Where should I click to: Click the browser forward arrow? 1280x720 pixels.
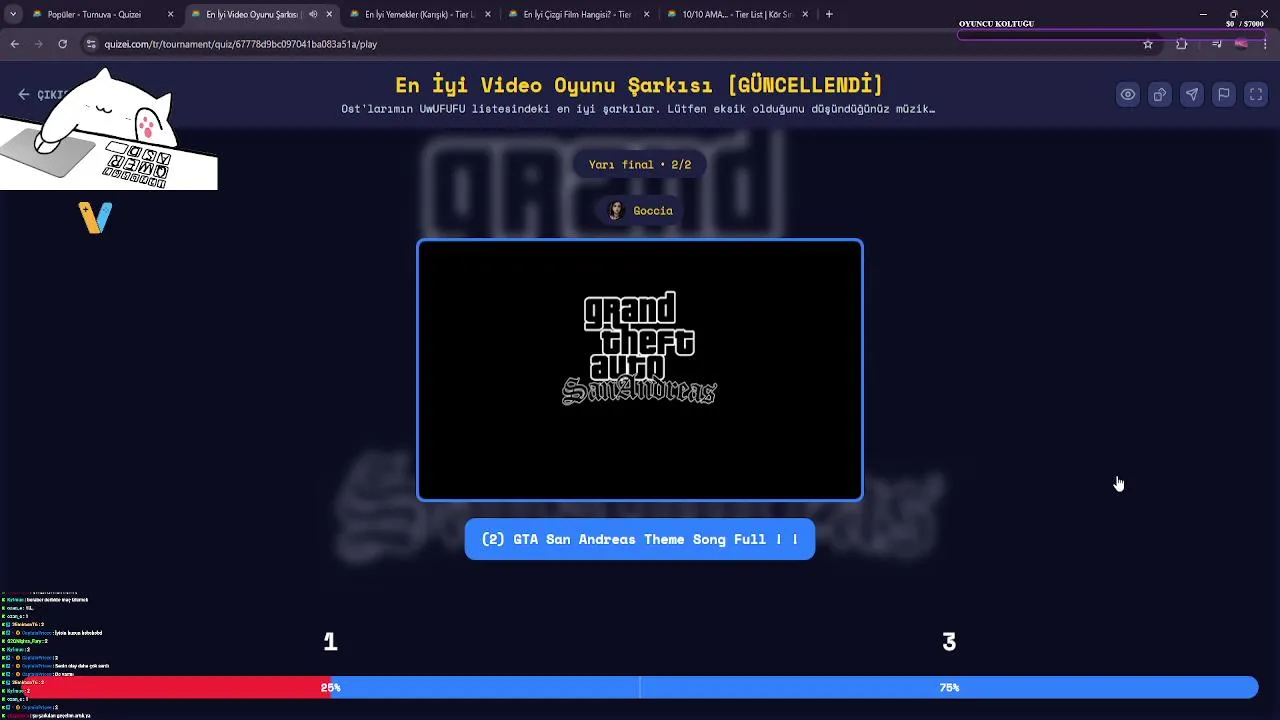(38, 44)
